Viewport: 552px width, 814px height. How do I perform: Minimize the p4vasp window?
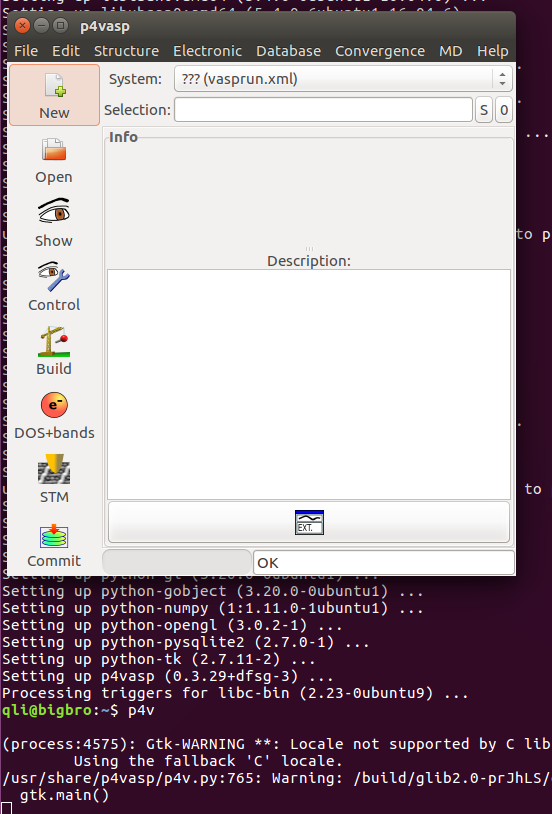[x=42, y=25]
